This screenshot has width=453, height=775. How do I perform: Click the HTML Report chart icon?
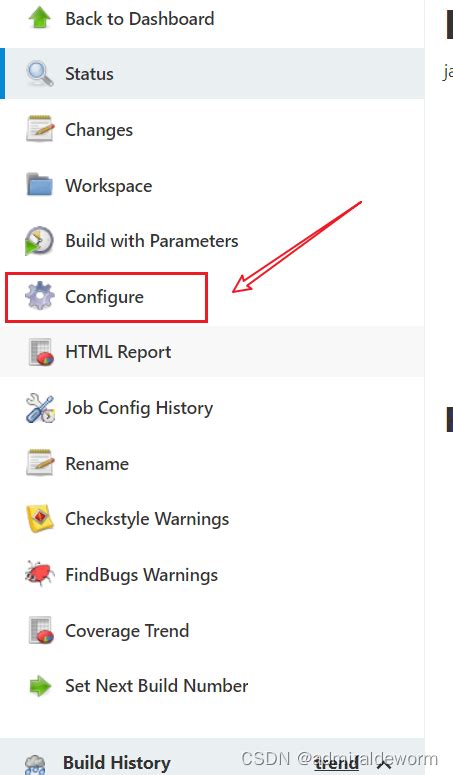[41, 352]
